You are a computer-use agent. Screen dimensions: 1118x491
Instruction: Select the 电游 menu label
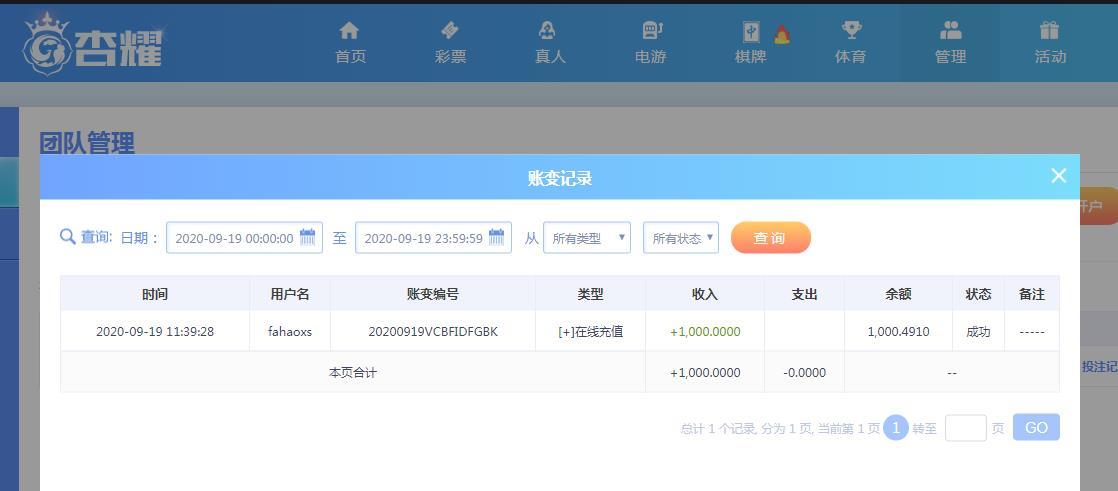pyautogui.click(x=650, y=57)
